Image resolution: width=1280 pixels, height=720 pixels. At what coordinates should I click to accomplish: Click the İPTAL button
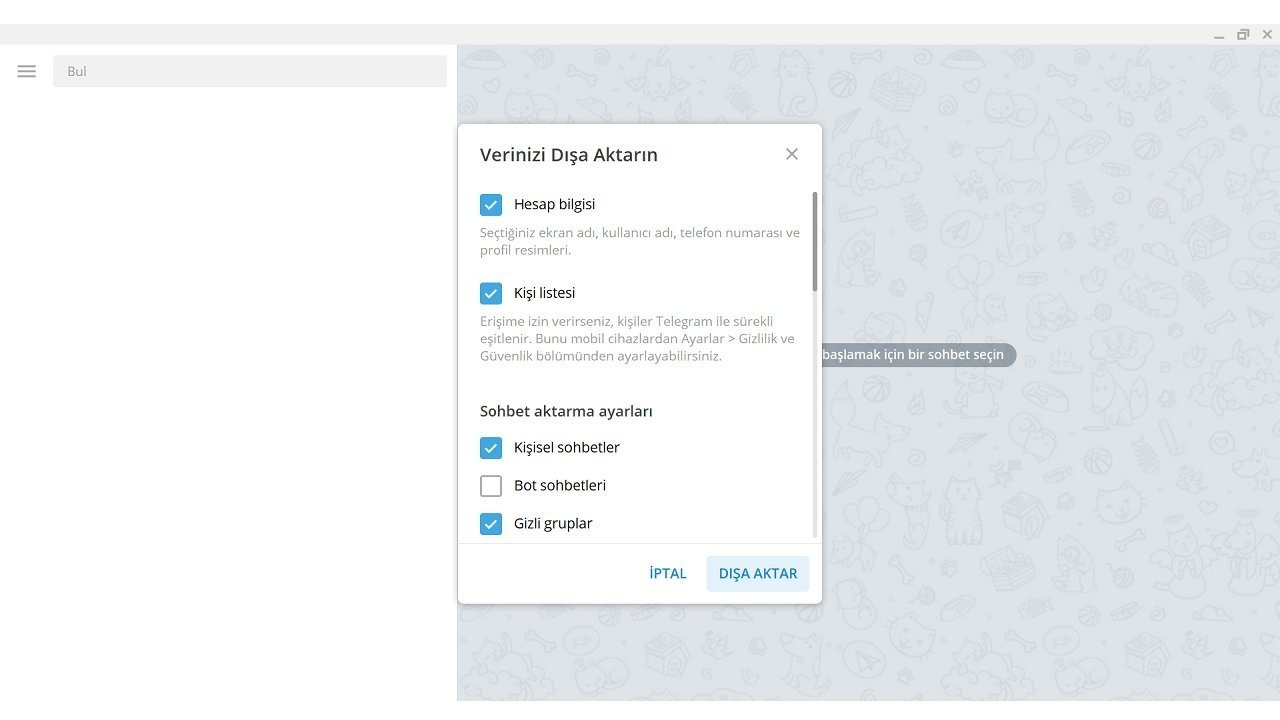pyautogui.click(x=668, y=574)
